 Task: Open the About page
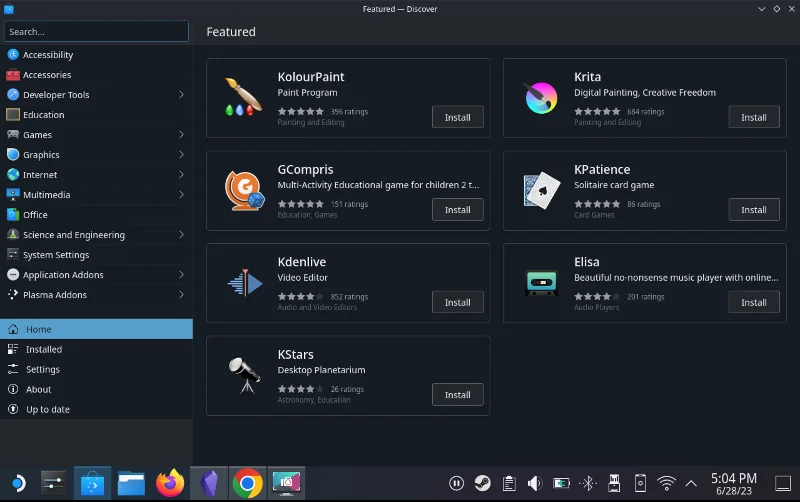pyautogui.click(x=96, y=389)
